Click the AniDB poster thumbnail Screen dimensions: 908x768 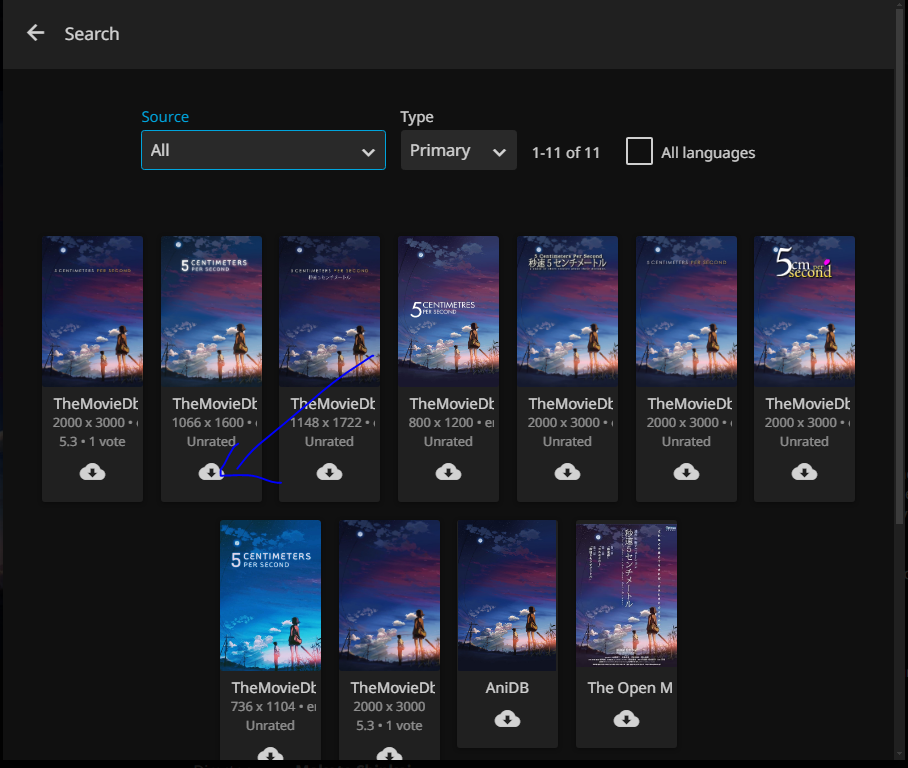pyautogui.click(x=507, y=594)
